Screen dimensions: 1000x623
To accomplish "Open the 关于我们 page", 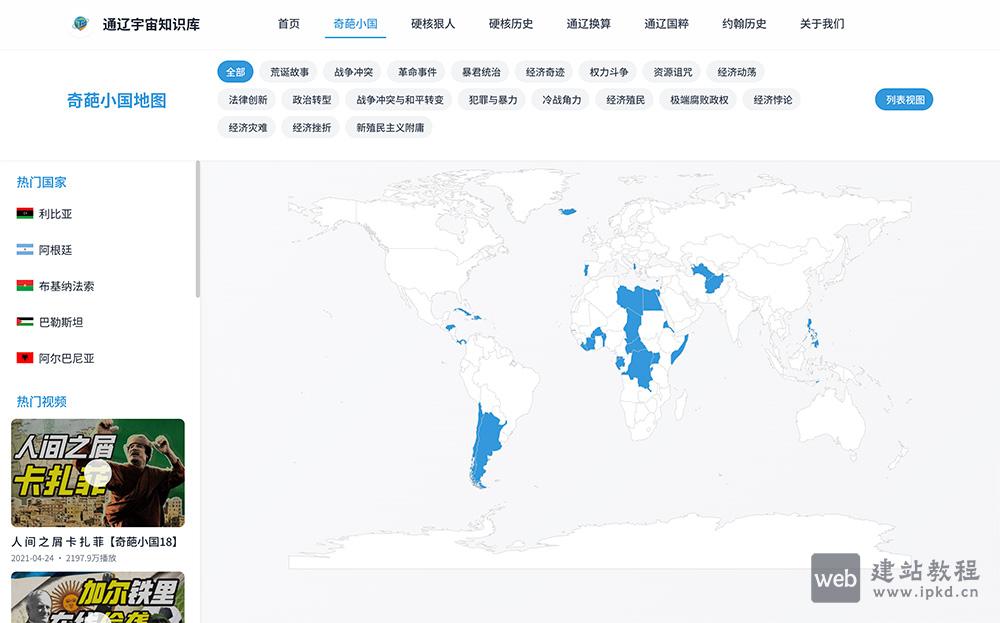I will (822, 24).
